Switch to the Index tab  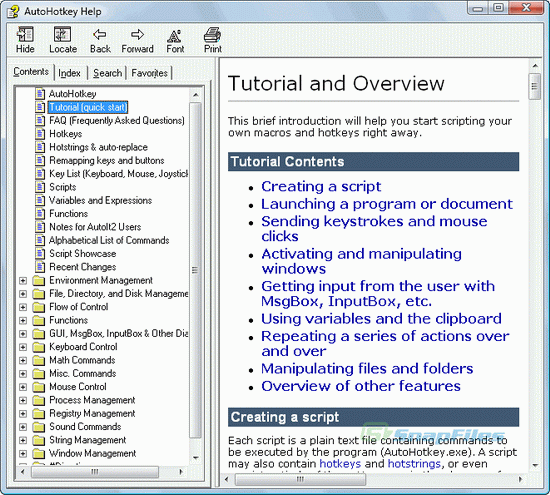point(69,73)
